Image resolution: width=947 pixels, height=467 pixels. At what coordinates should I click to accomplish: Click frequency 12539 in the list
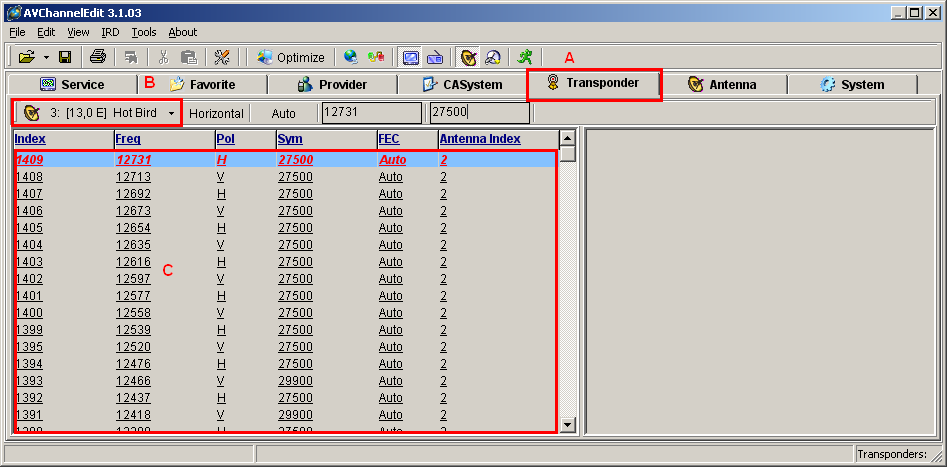click(133, 330)
